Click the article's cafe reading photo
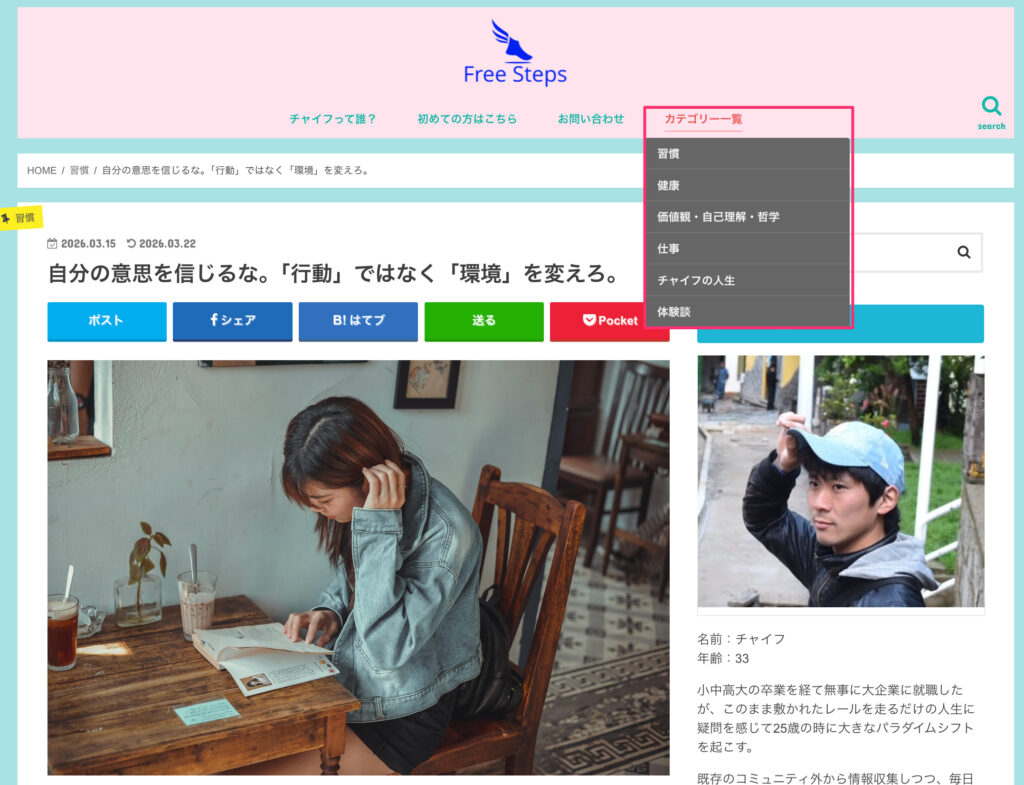 [358, 567]
